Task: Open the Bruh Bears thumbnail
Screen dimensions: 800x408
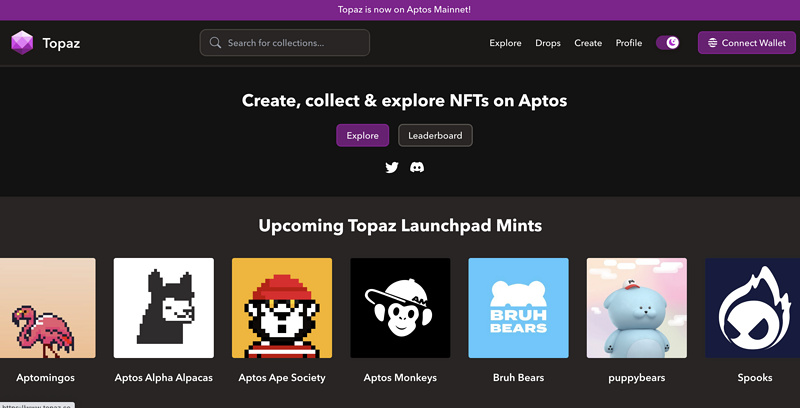Action: coord(518,308)
